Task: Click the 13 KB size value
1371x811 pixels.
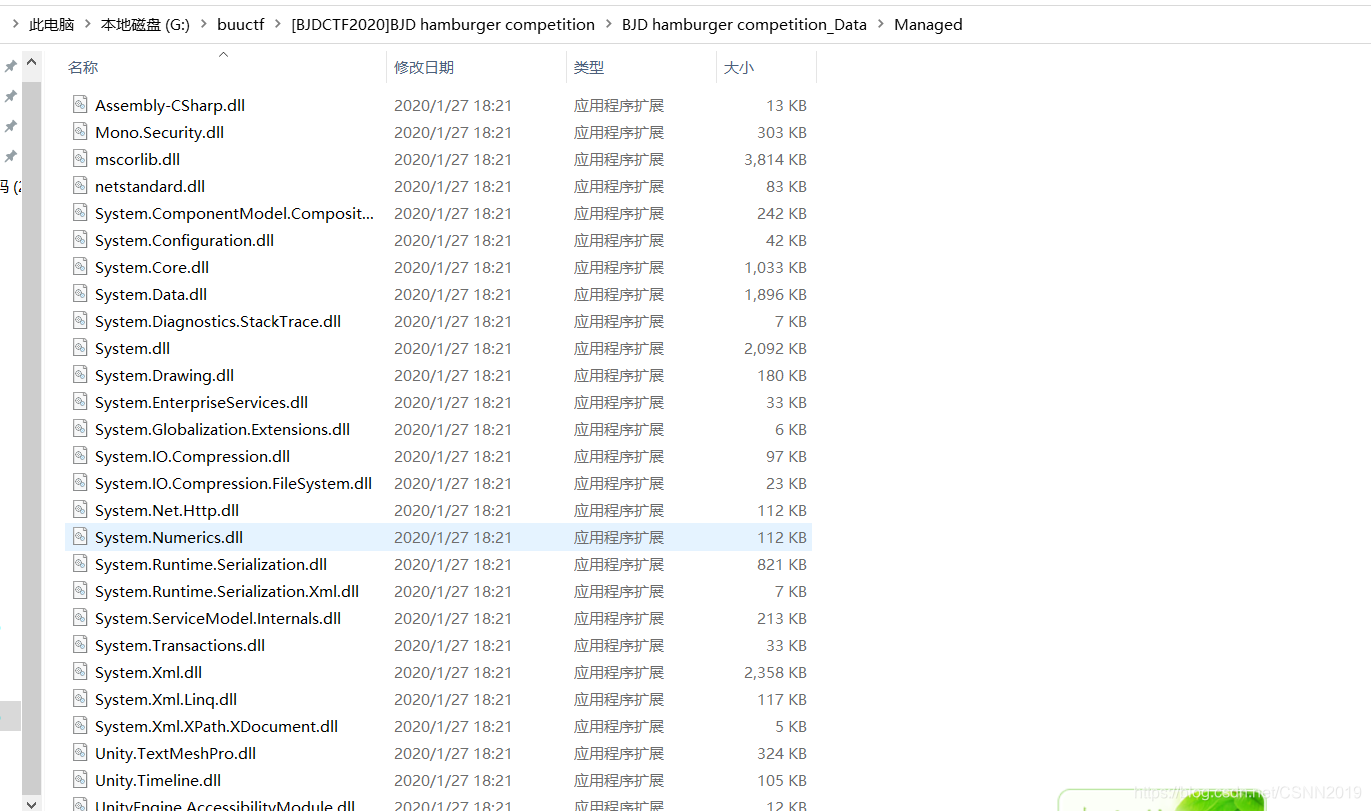Action: pyautogui.click(x=787, y=105)
